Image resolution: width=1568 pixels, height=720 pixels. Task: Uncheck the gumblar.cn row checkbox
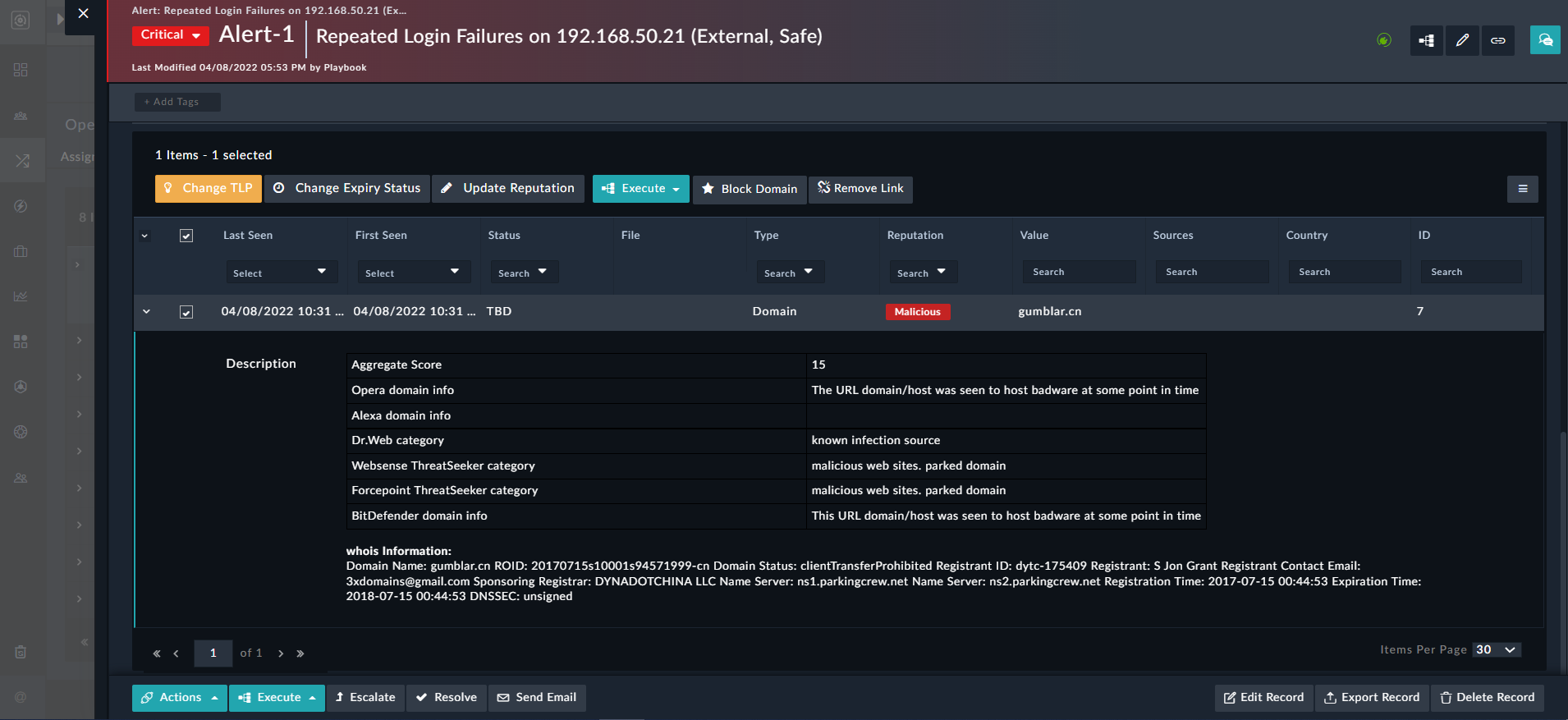(x=186, y=312)
